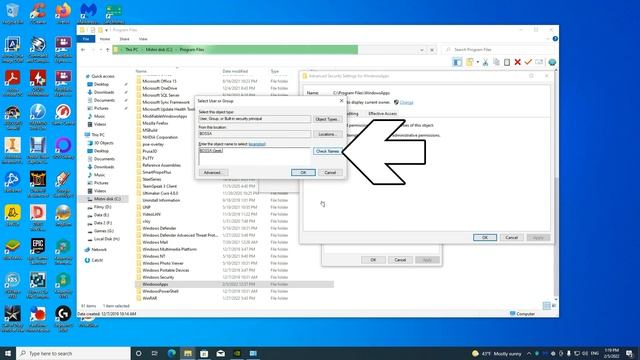This screenshot has width=640, height=360.
Task: Click the Back arrow in Explorer
Action: (83, 50)
